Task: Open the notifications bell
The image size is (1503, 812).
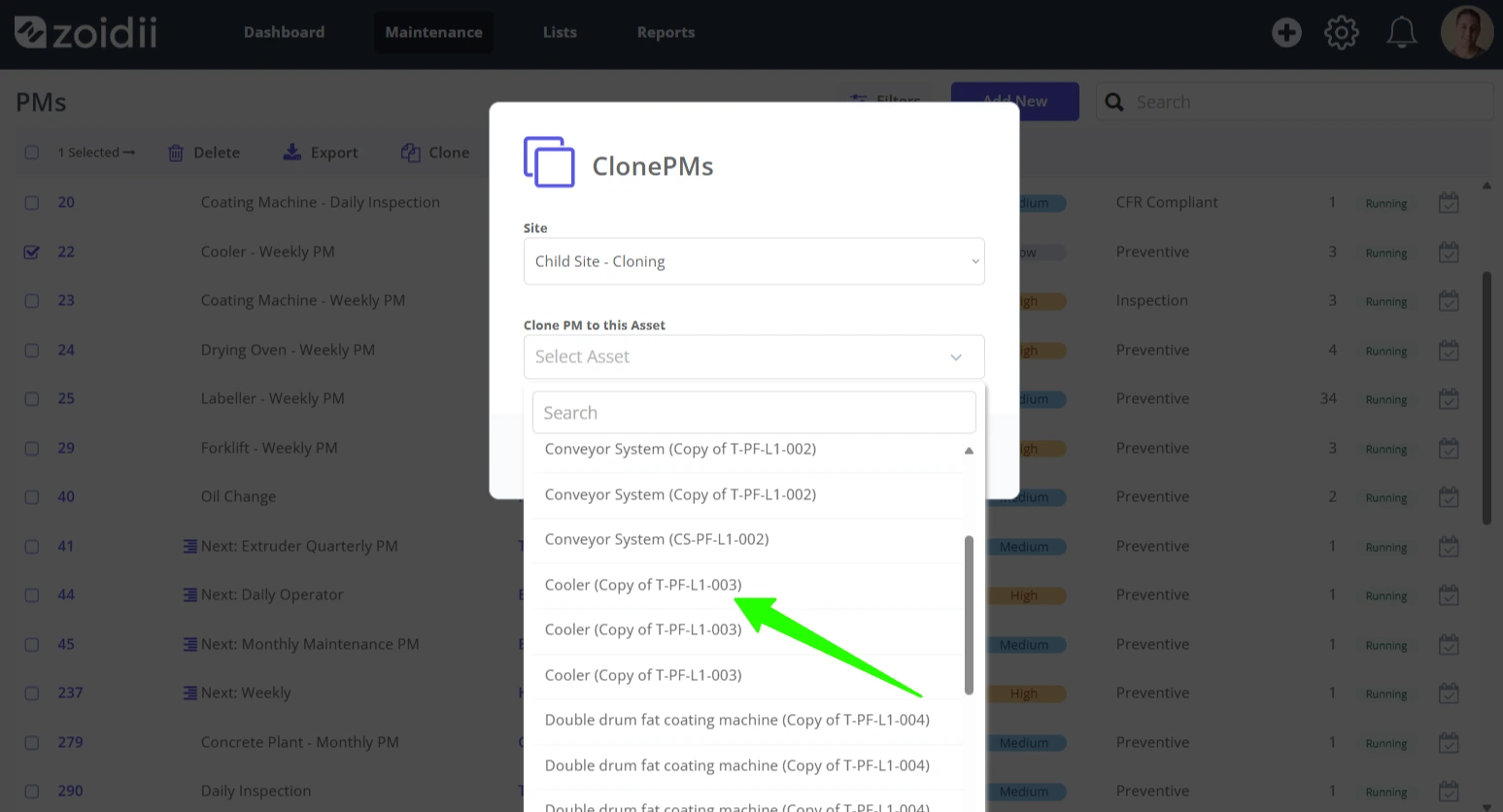Action: (1401, 32)
